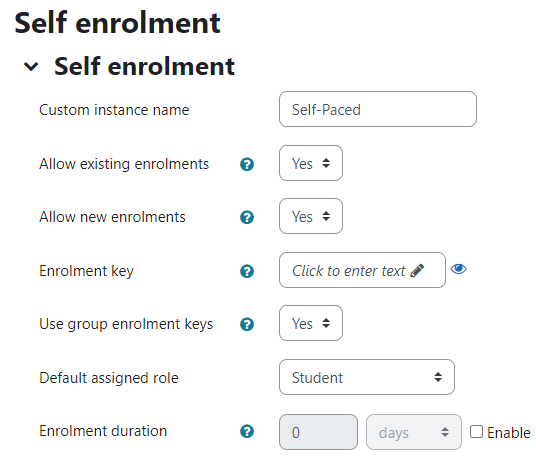Image resolution: width=536 pixels, height=460 pixels.
Task: Open help for Allow existing enrolments
Action: [x=247, y=164]
